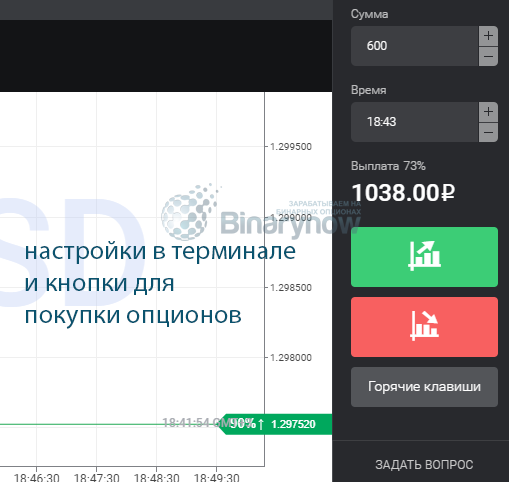Screen dimensions: 509x482
Task: Click the 18:48:30 time axis label
Action: [157, 477]
